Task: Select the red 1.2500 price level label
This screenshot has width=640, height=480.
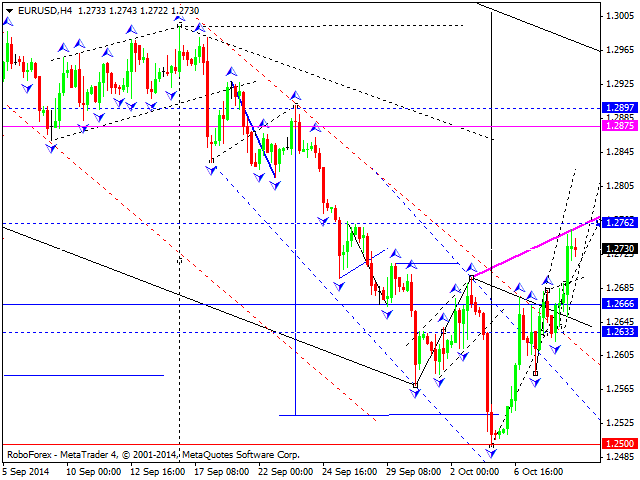Action: tap(621, 443)
